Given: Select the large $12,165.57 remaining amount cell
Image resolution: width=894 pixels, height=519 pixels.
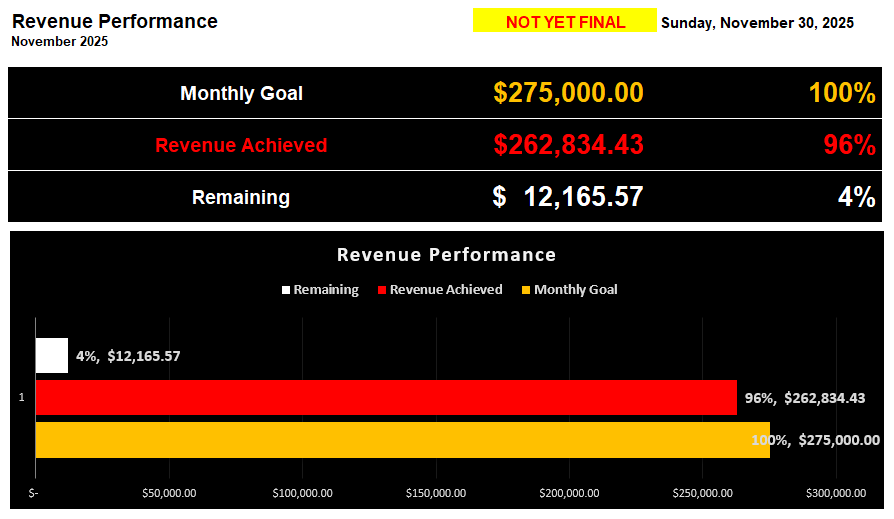Looking at the screenshot, I should click(x=568, y=197).
